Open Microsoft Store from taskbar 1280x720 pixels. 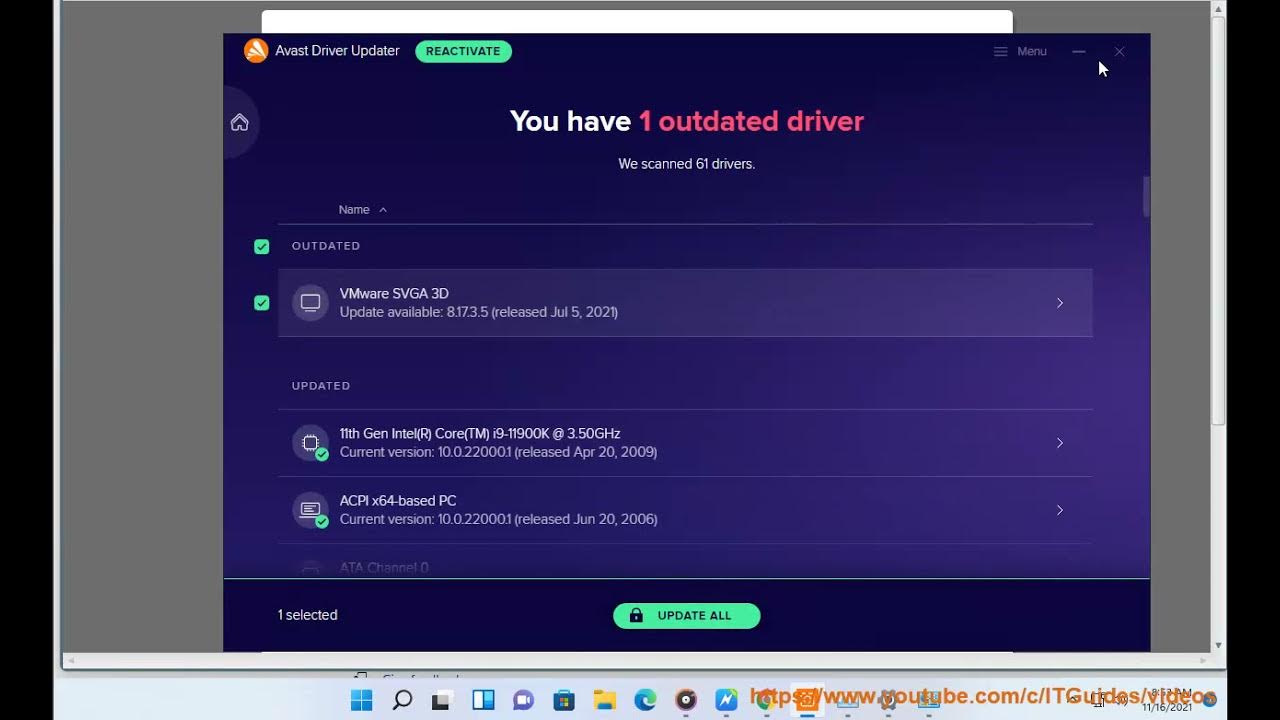[564, 700]
